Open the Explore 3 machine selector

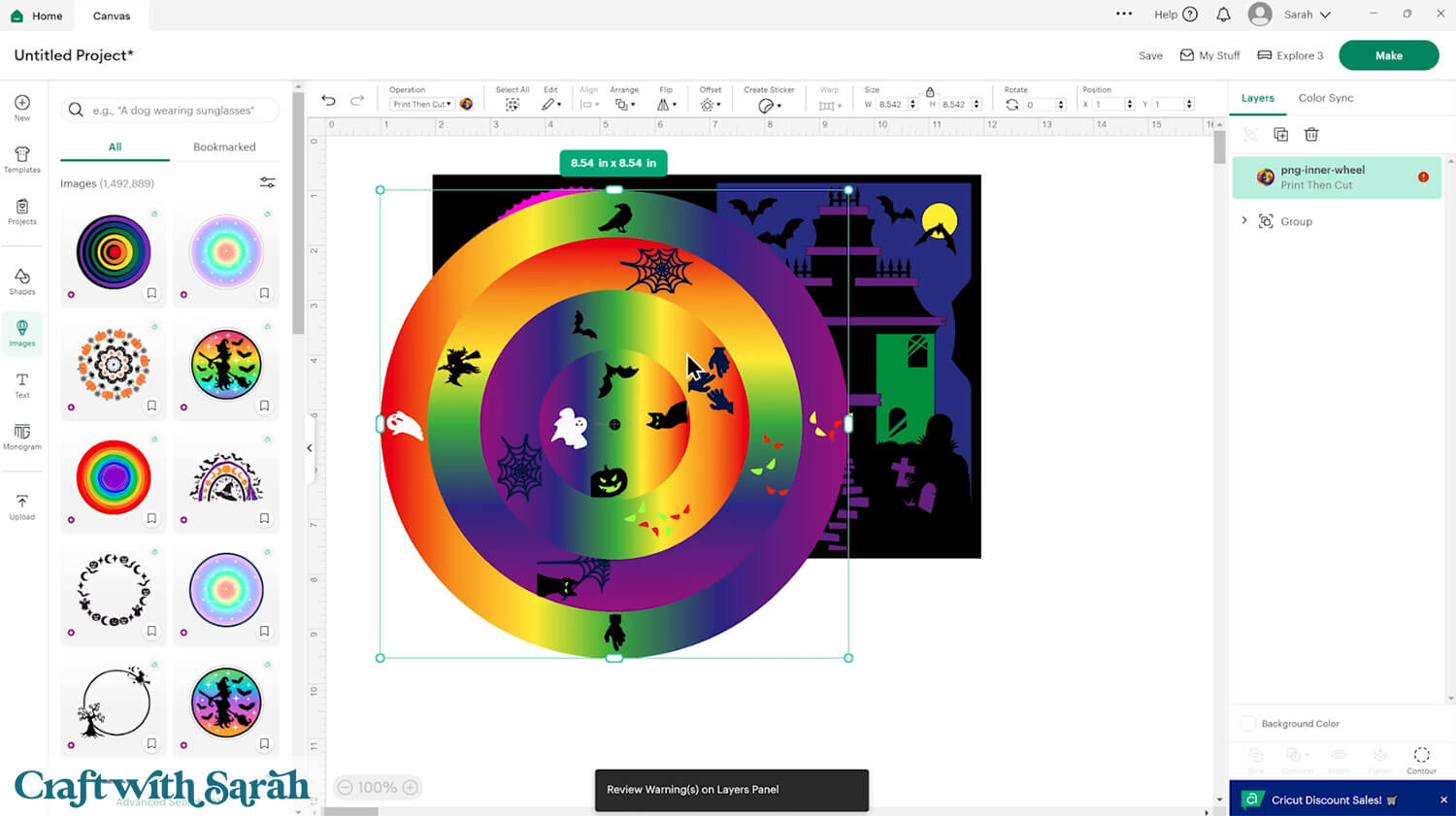pyautogui.click(x=1290, y=55)
